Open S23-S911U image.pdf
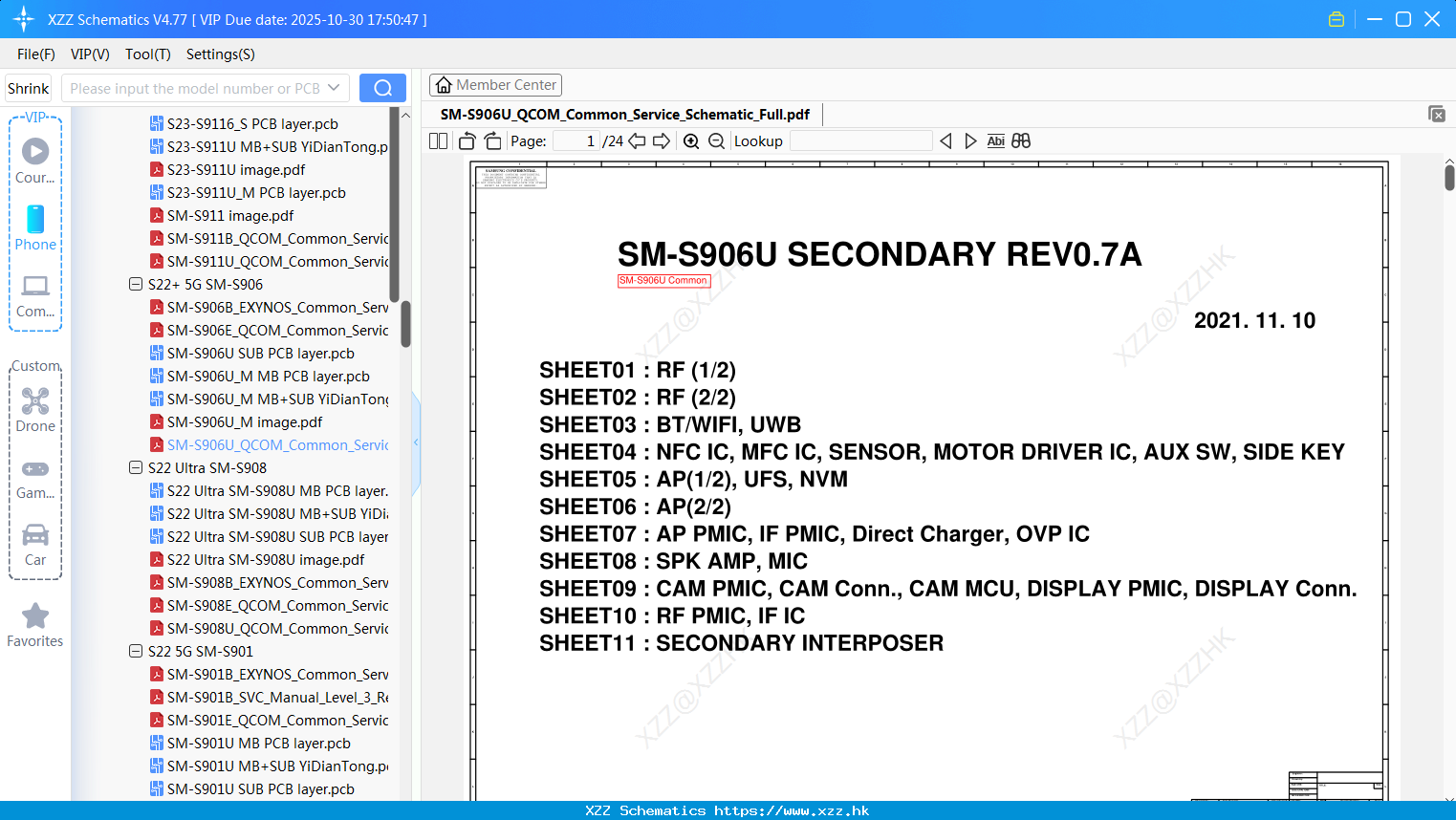1456x820 pixels. (x=228, y=169)
